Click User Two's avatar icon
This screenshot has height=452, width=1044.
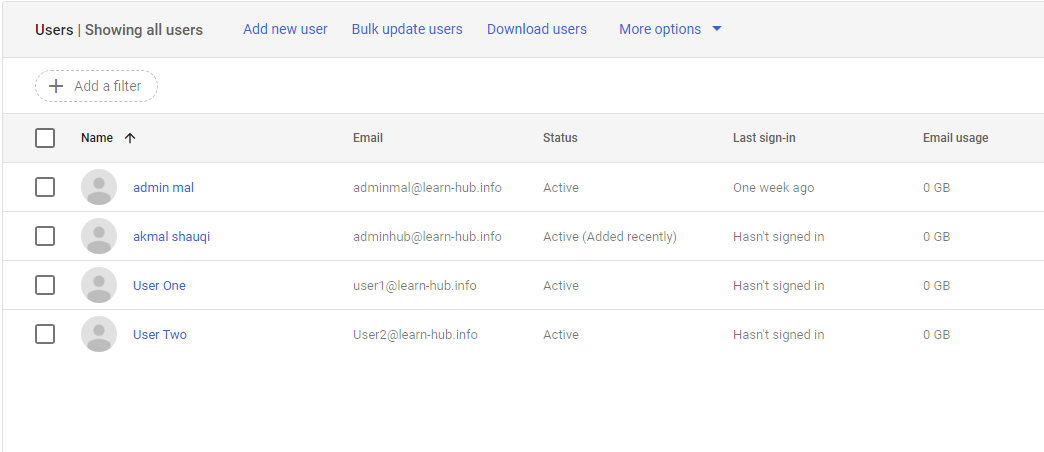(98, 334)
